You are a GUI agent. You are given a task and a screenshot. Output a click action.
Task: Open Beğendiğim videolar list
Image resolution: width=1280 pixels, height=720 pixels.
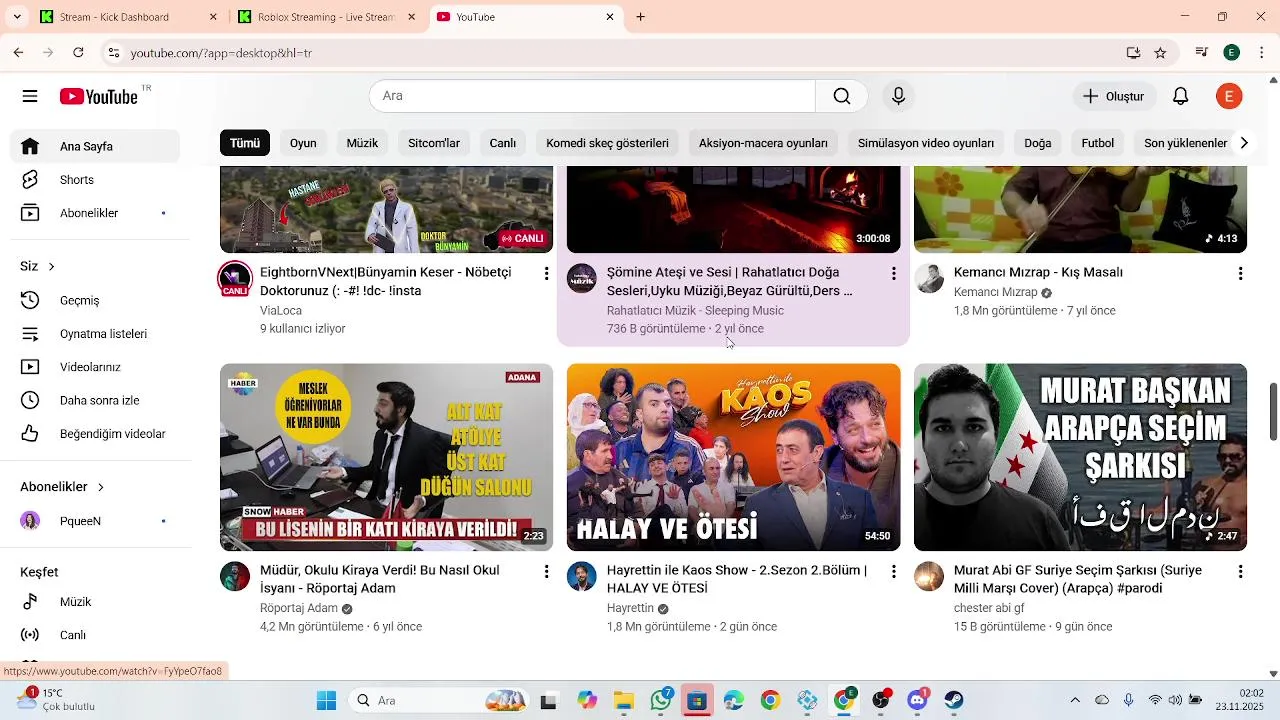[95, 434]
